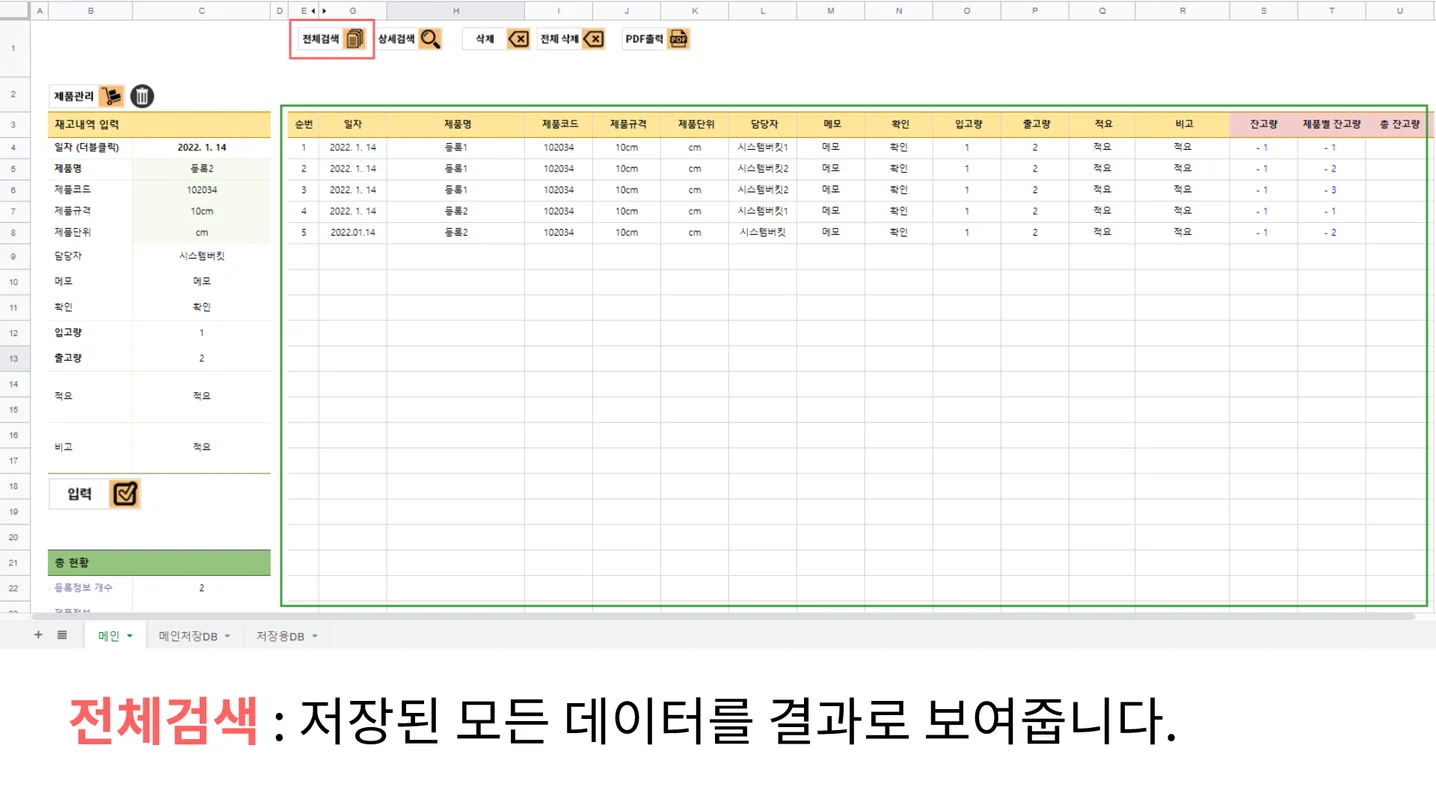Viewport: 1436px width, 808px height.
Task: Click the PDF출력 button label
Action: (x=644, y=40)
